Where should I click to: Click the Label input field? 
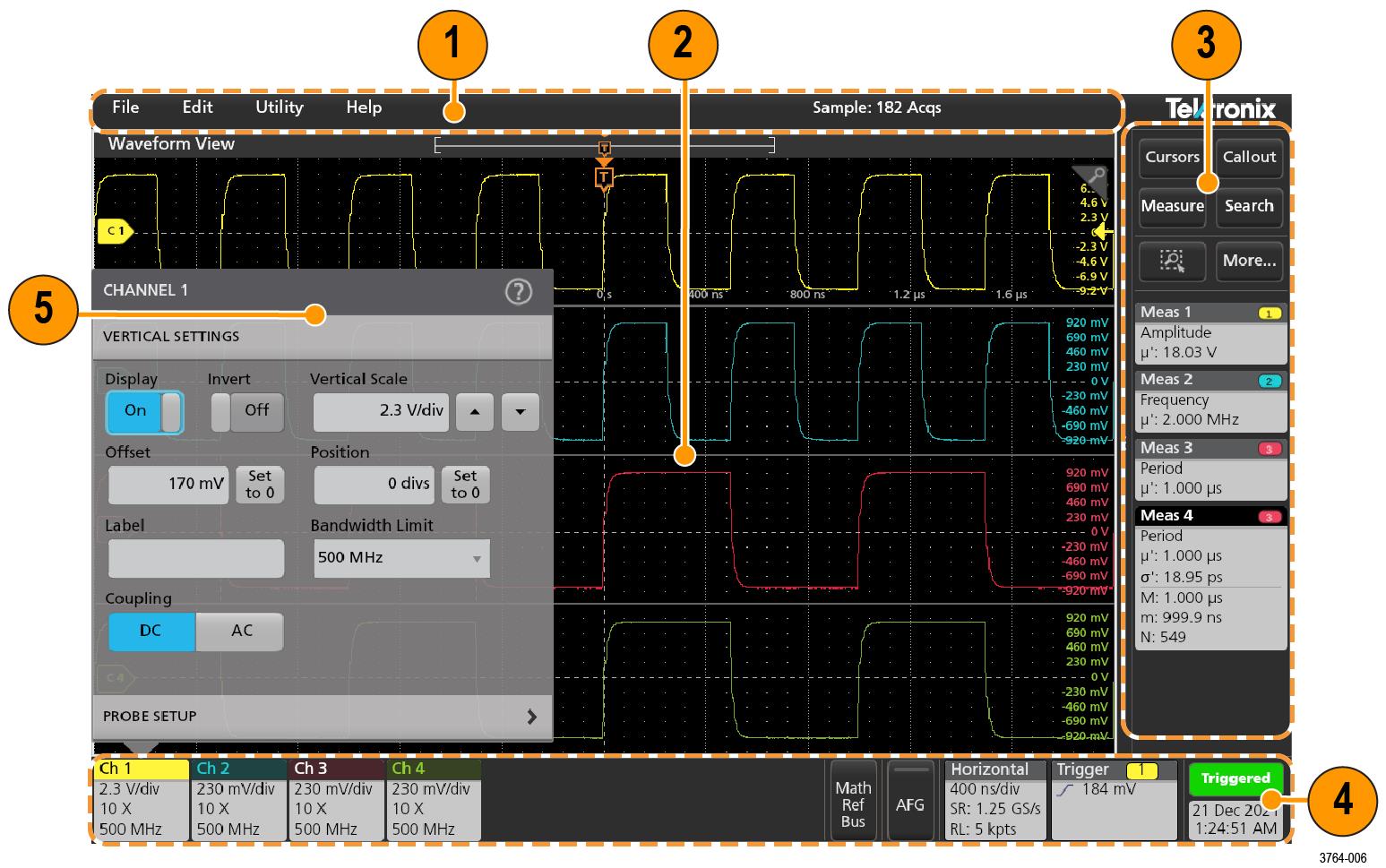[196, 558]
